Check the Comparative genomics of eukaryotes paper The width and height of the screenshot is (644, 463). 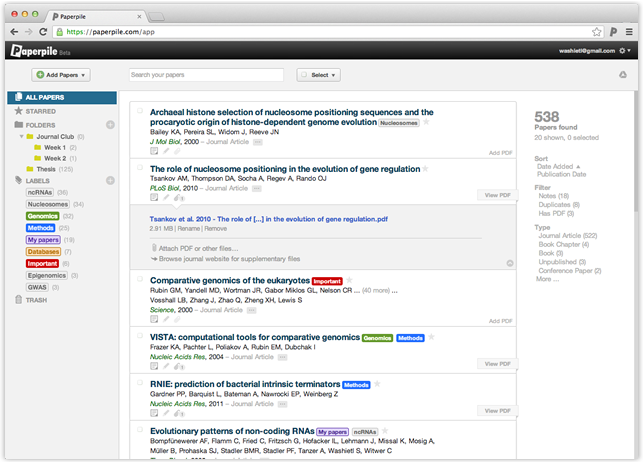click(x=140, y=282)
